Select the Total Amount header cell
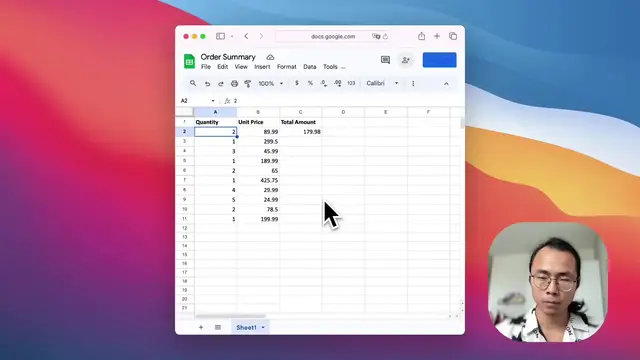This screenshot has width=640, height=360. pyautogui.click(x=300, y=122)
